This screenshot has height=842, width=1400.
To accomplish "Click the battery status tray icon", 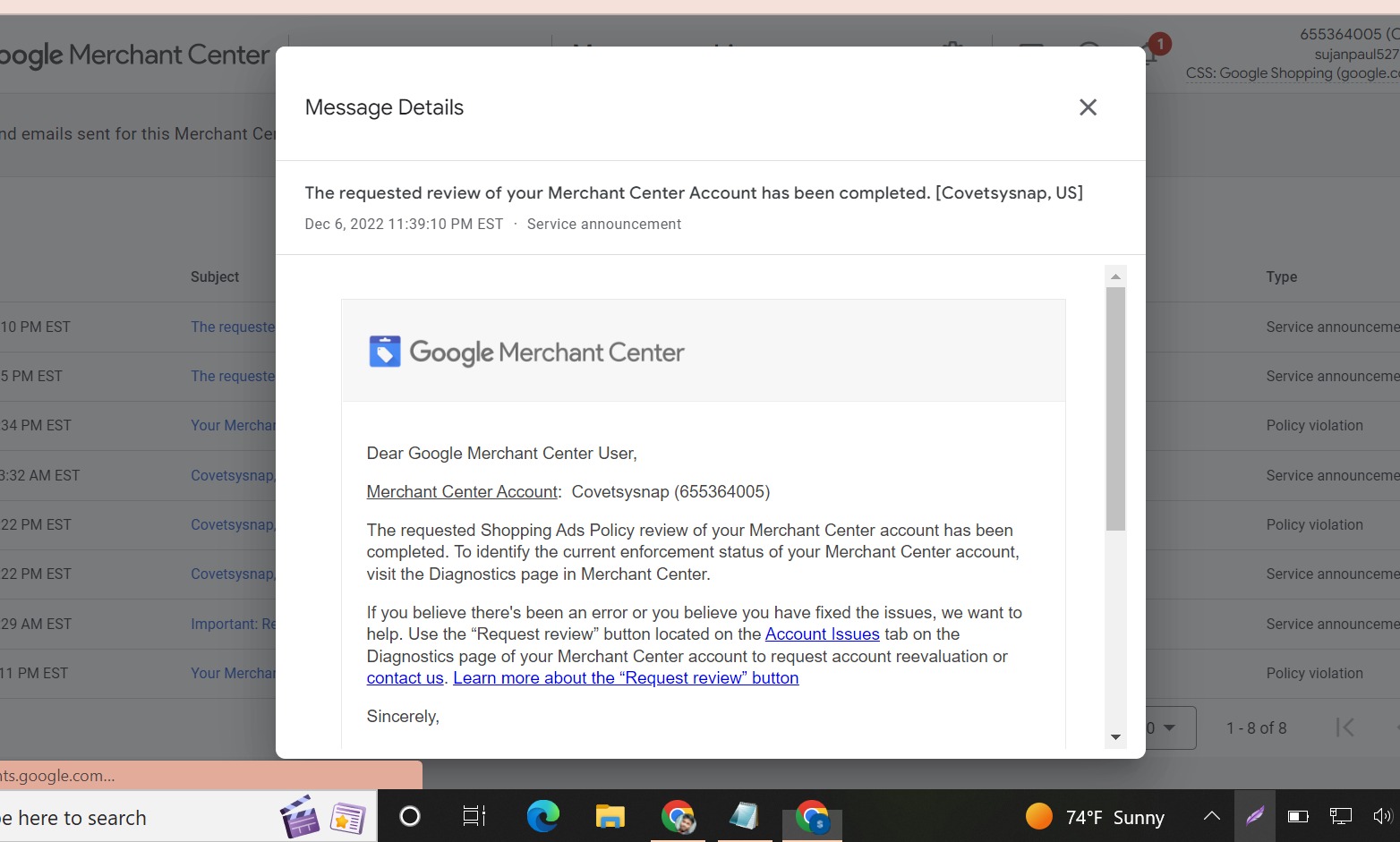I will [x=1298, y=816].
